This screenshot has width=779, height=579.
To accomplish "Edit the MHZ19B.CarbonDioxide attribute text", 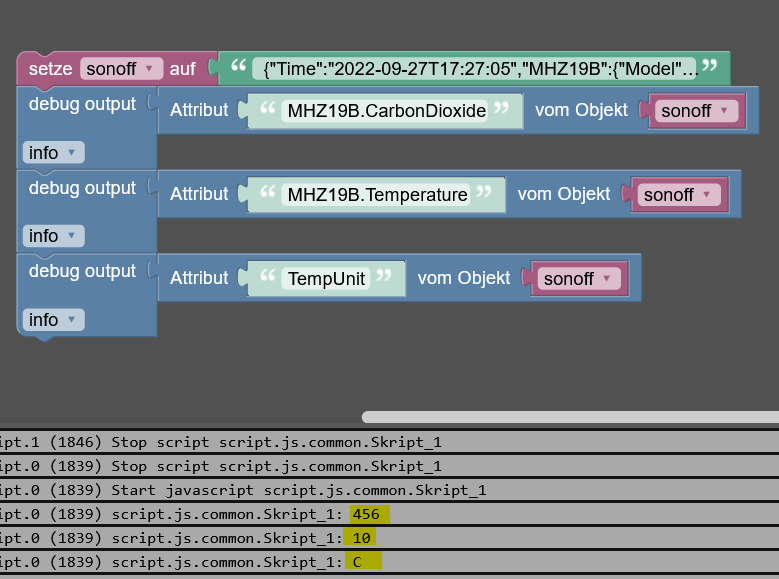I will 387,111.
